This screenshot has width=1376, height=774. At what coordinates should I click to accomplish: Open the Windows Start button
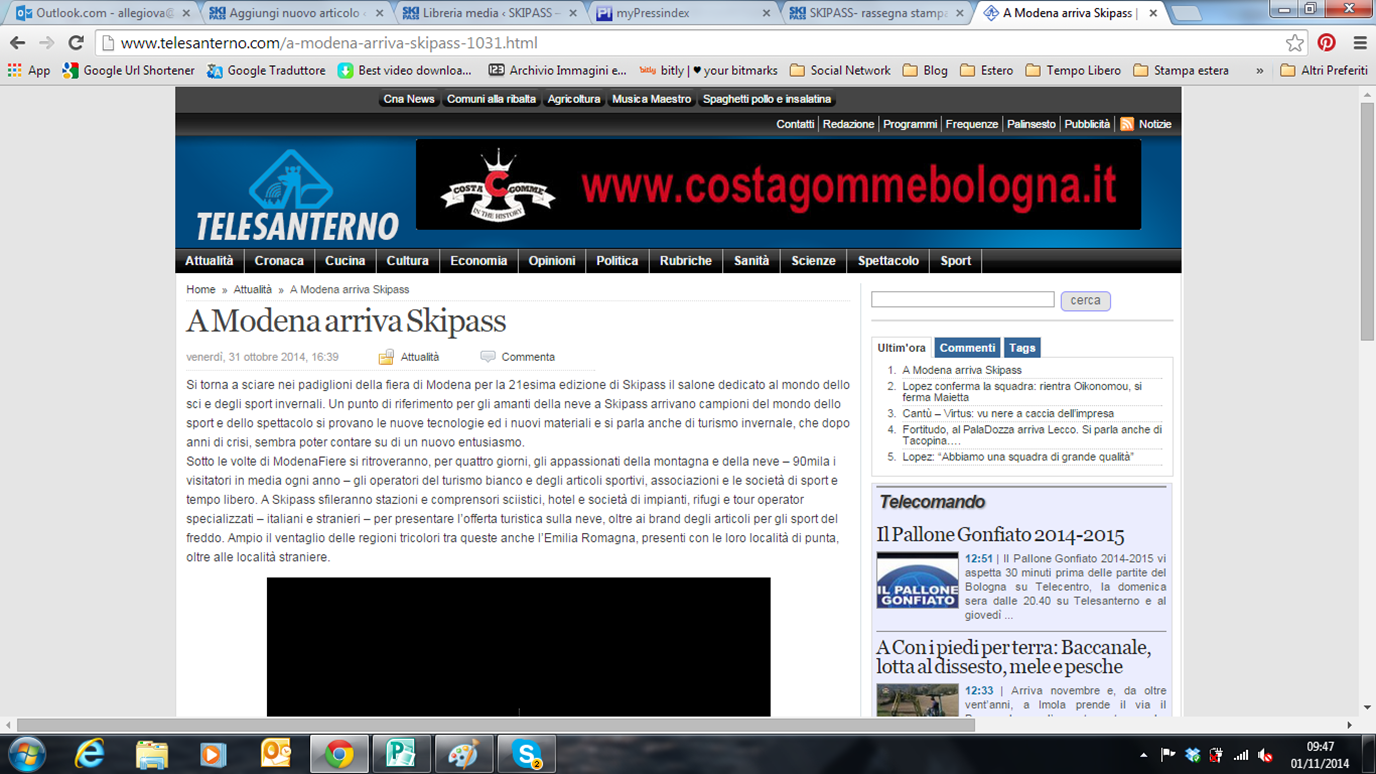click(x=26, y=753)
